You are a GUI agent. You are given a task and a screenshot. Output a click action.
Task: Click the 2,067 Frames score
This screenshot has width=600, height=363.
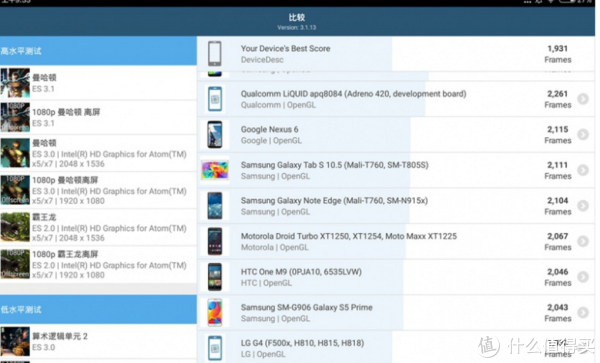(x=558, y=241)
